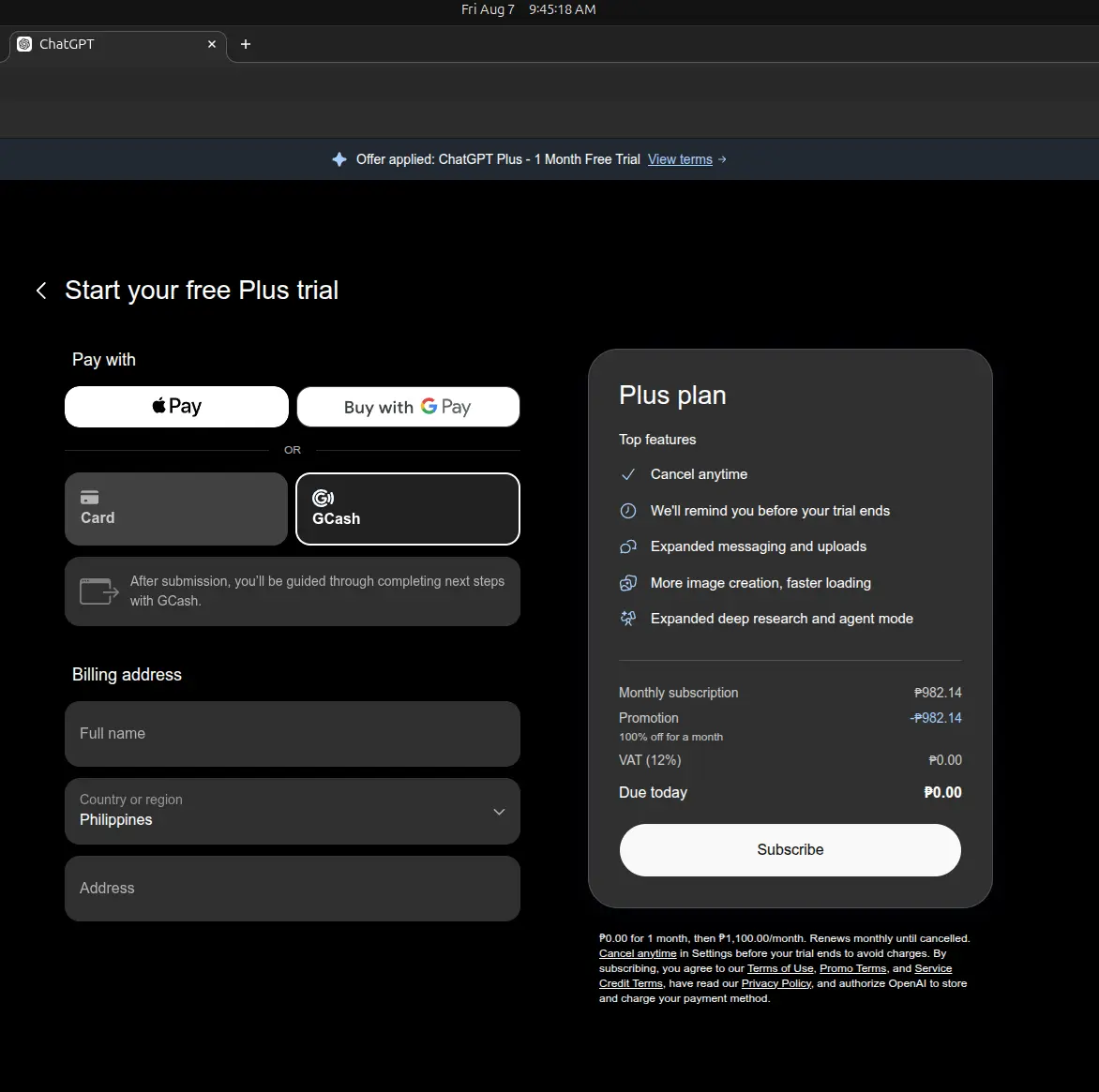Click the '100% off for a month' text
1099x1092 pixels.
[x=670, y=737]
